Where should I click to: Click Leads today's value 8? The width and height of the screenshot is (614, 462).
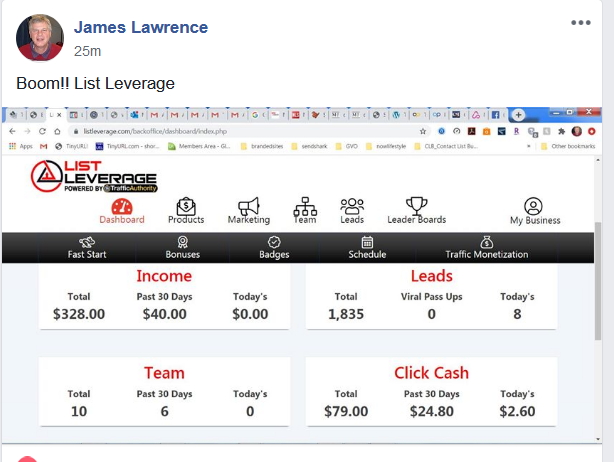click(517, 314)
